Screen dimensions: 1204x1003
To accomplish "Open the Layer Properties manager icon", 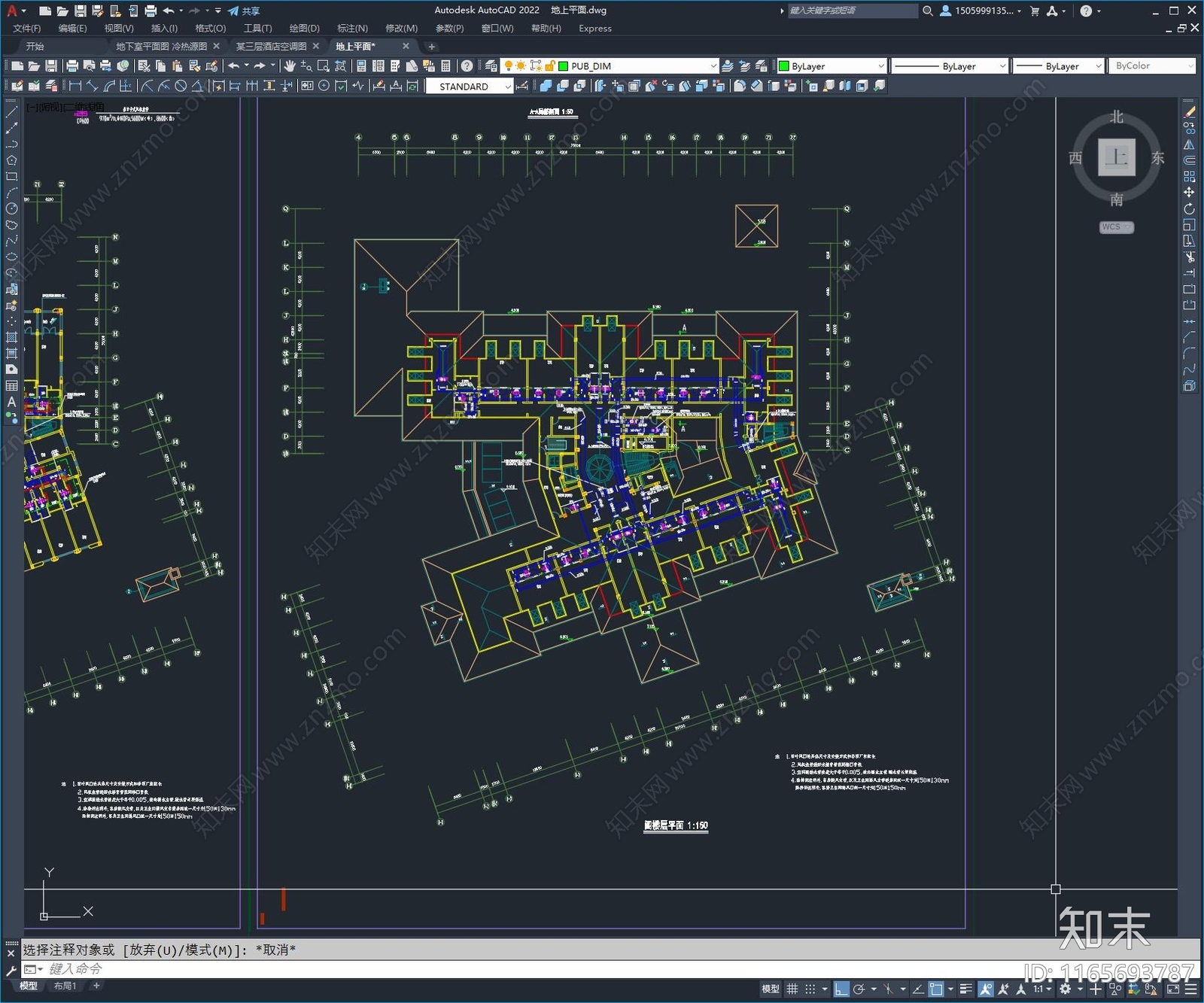I will click(x=491, y=66).
